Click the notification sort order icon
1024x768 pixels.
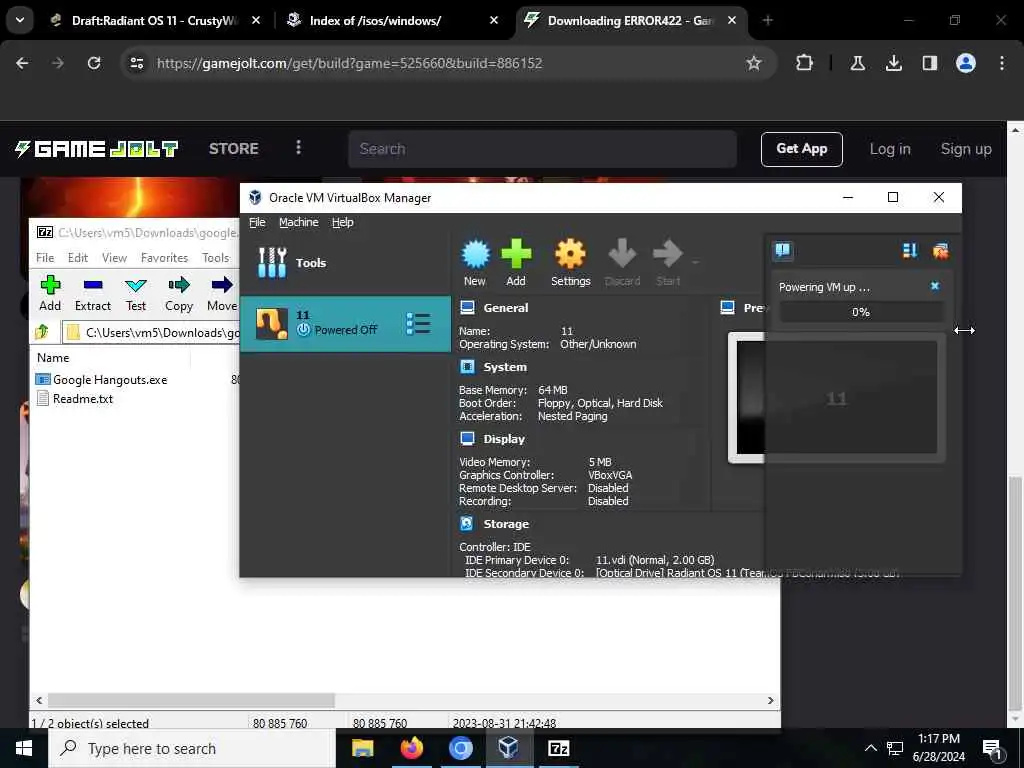tap(909, 251)
